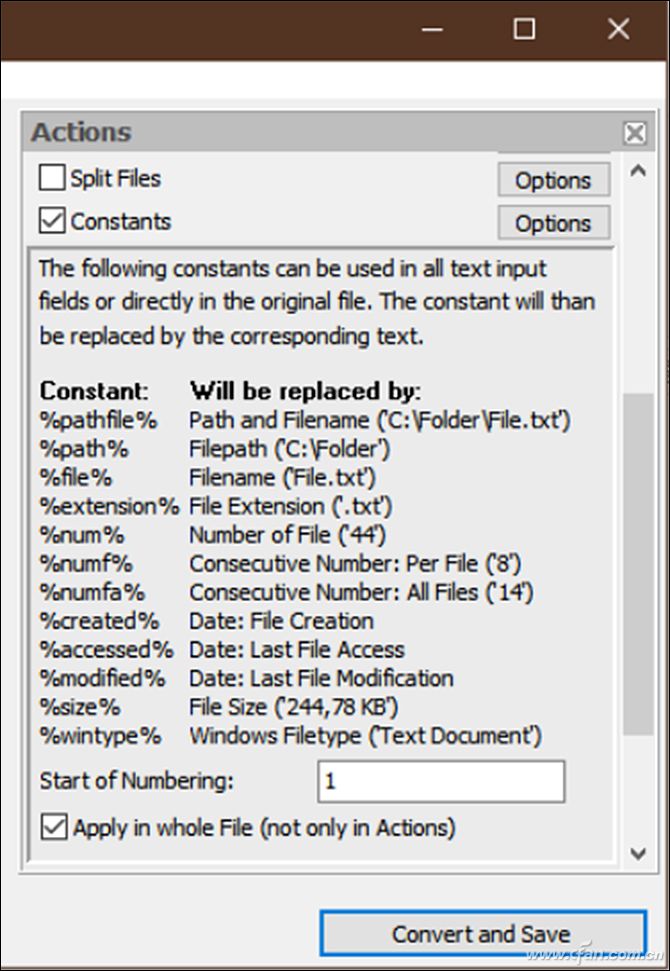Uncheck the Constants checkbox
The width and height of the screenshot is (670, 971).
click(x=51, y=221)
